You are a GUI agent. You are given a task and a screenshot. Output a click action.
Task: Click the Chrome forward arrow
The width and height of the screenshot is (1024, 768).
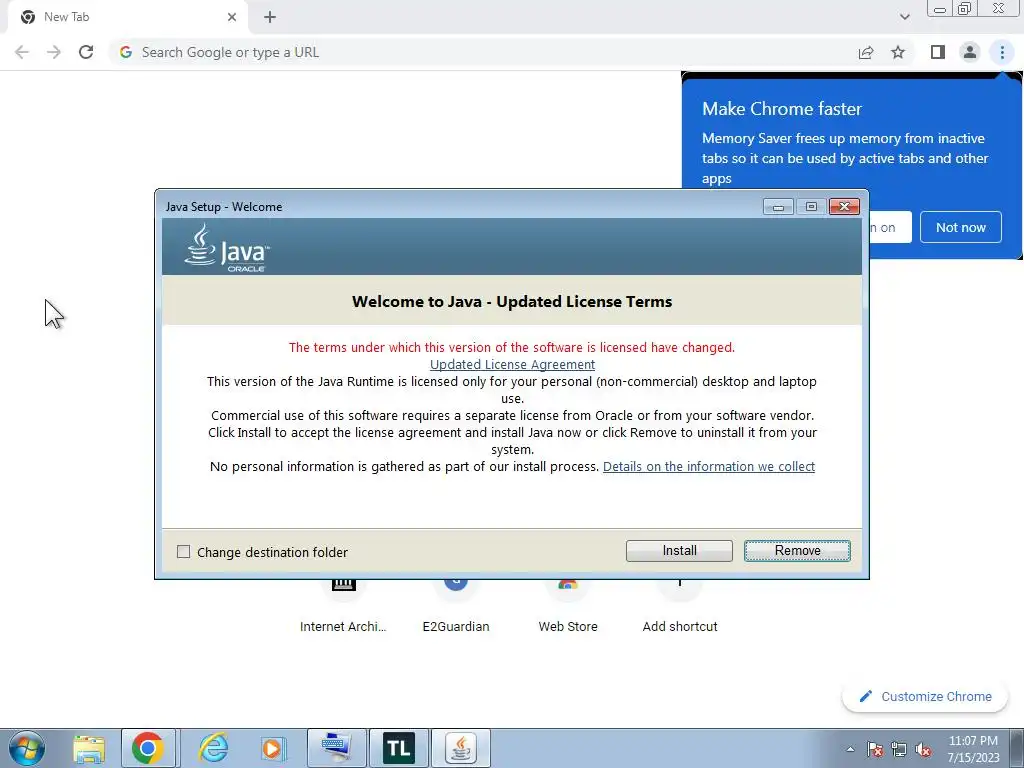[54, 52]
